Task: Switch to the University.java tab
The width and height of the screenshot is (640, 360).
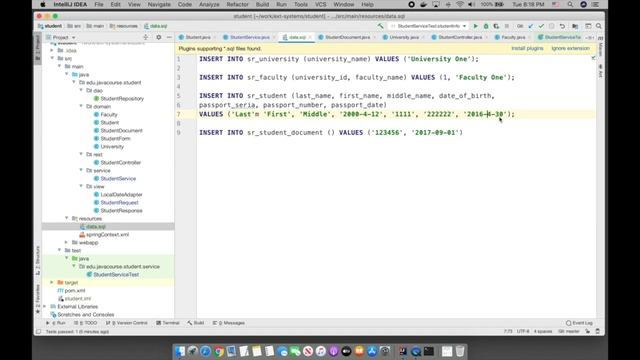Action: coord(403,37)
